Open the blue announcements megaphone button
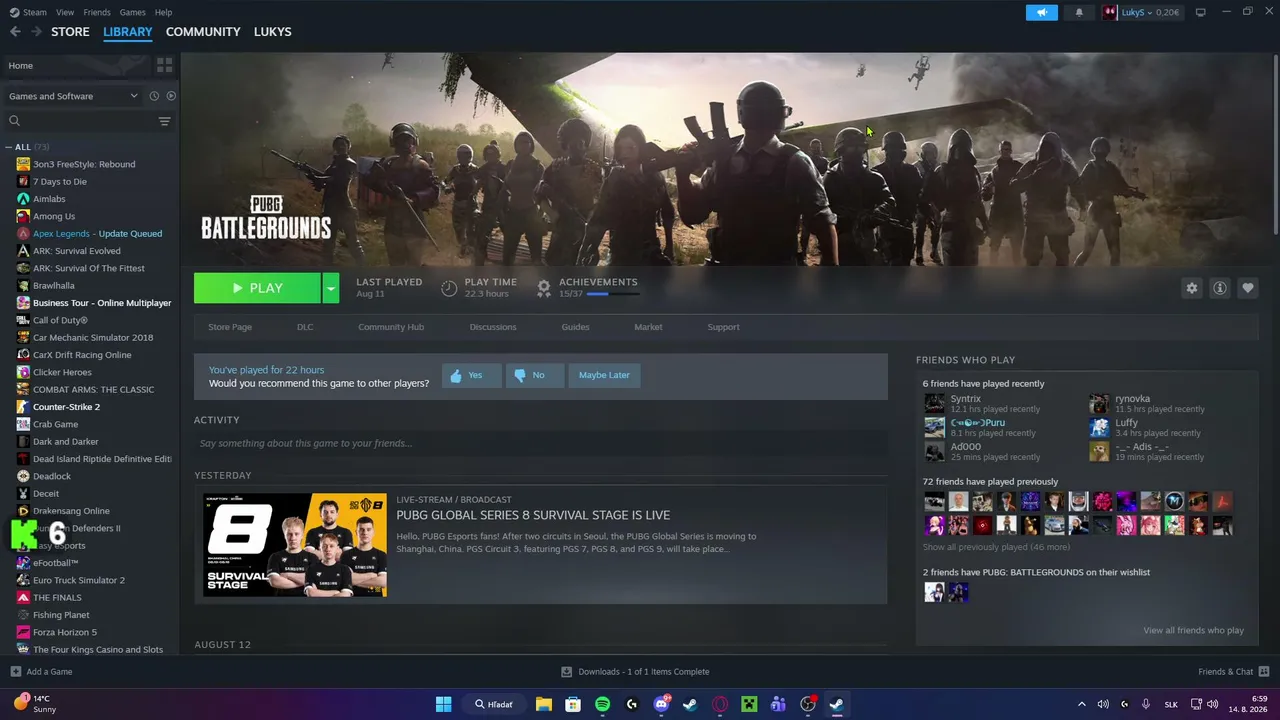 (1041, 12)
